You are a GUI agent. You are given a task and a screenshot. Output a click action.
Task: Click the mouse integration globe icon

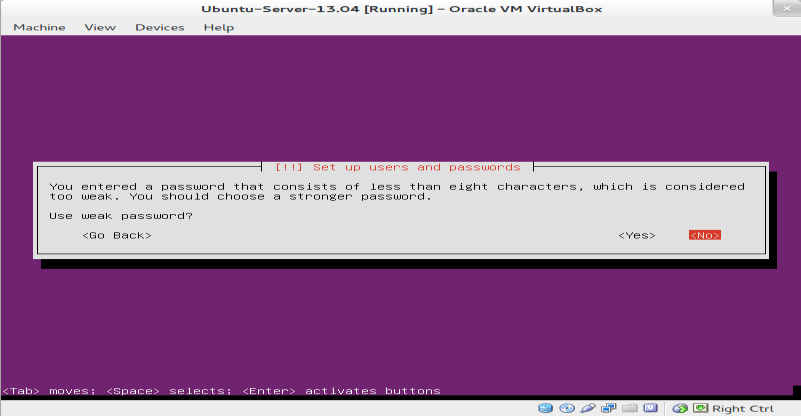(x=680, y=408)
